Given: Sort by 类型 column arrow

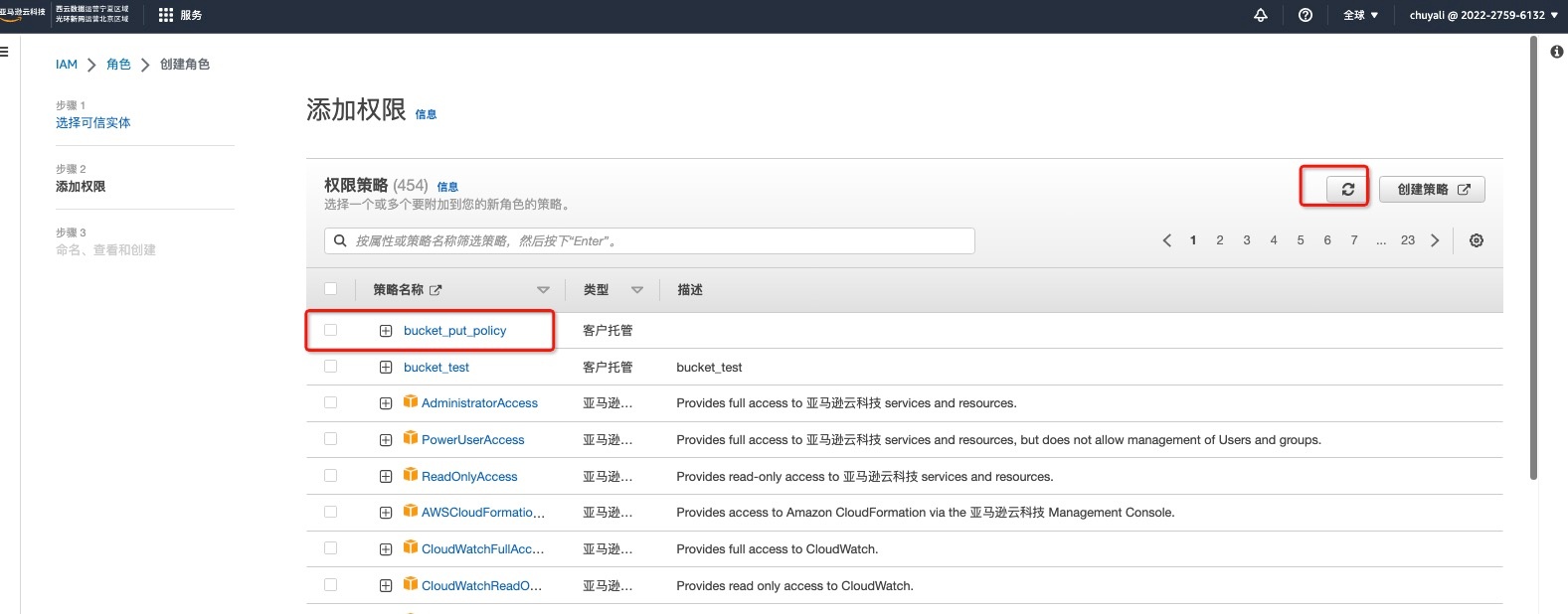Looking at the screenshot, I should (637, 290).
